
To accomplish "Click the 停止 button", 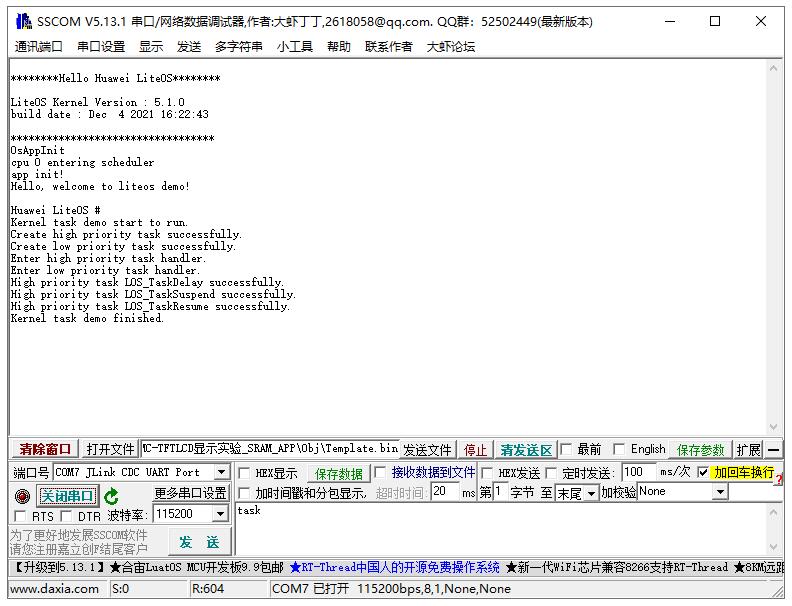I will tap(475, 449).
